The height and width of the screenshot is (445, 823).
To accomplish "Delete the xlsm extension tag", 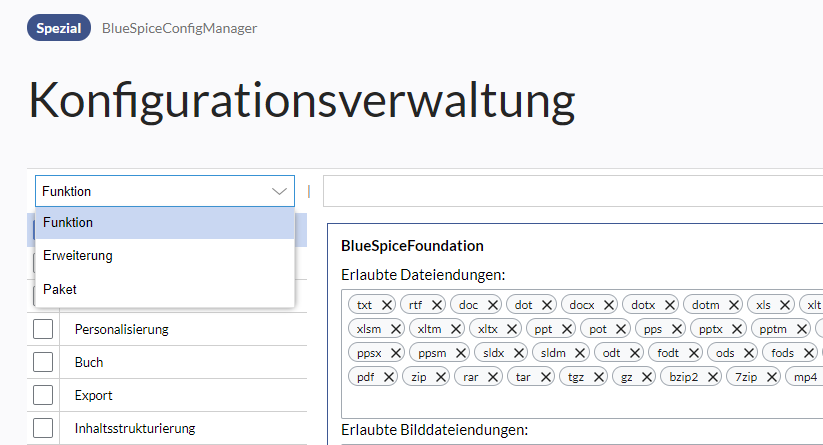I will coord(396,328).
